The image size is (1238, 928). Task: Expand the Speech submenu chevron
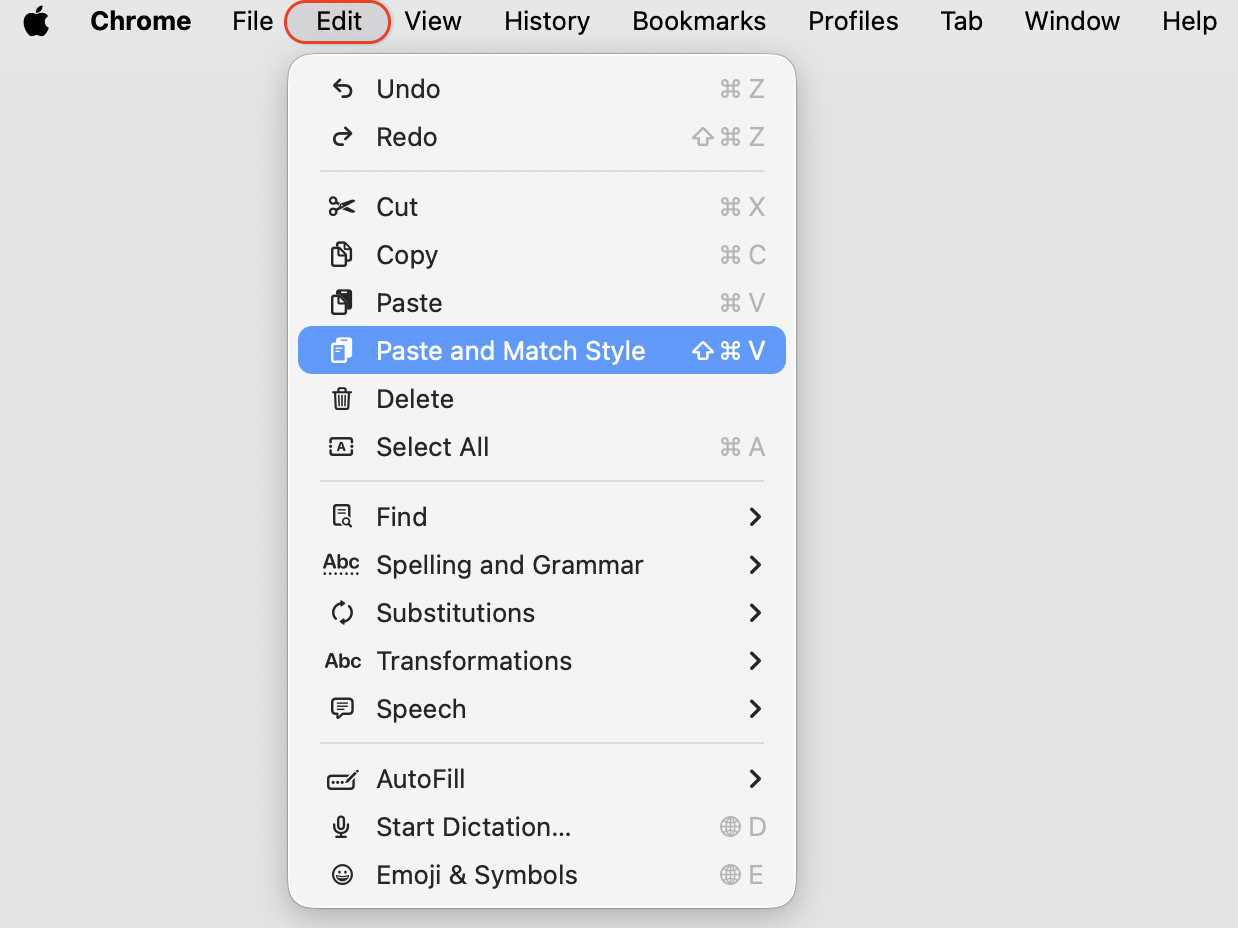[x=755, y=709]
